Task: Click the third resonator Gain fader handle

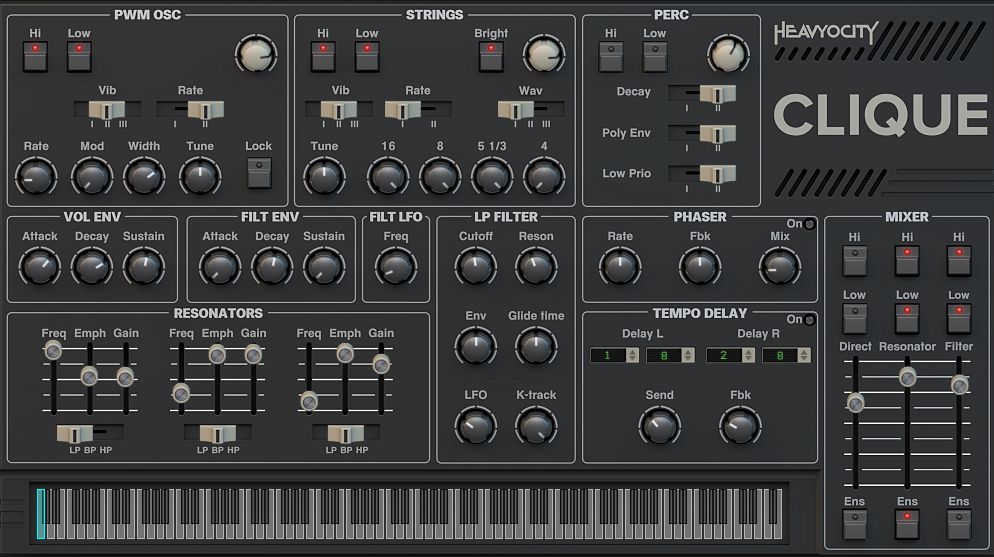Action: [381, 364]
